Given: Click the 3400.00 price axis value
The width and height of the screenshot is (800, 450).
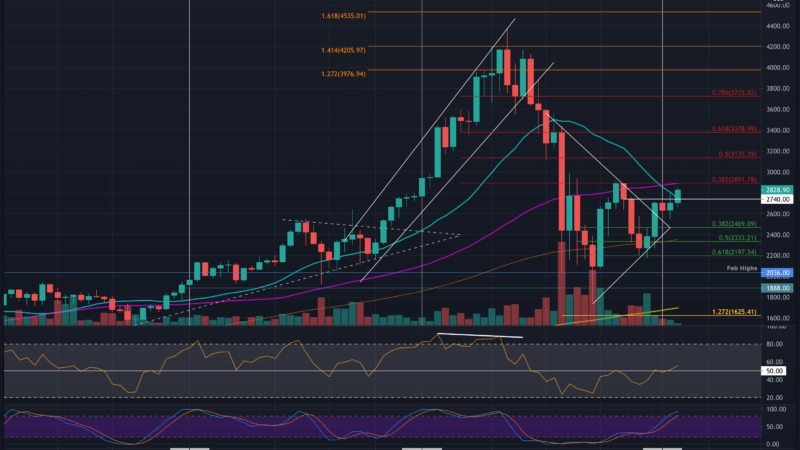Looking at the screenshot, I should (778, 131).
